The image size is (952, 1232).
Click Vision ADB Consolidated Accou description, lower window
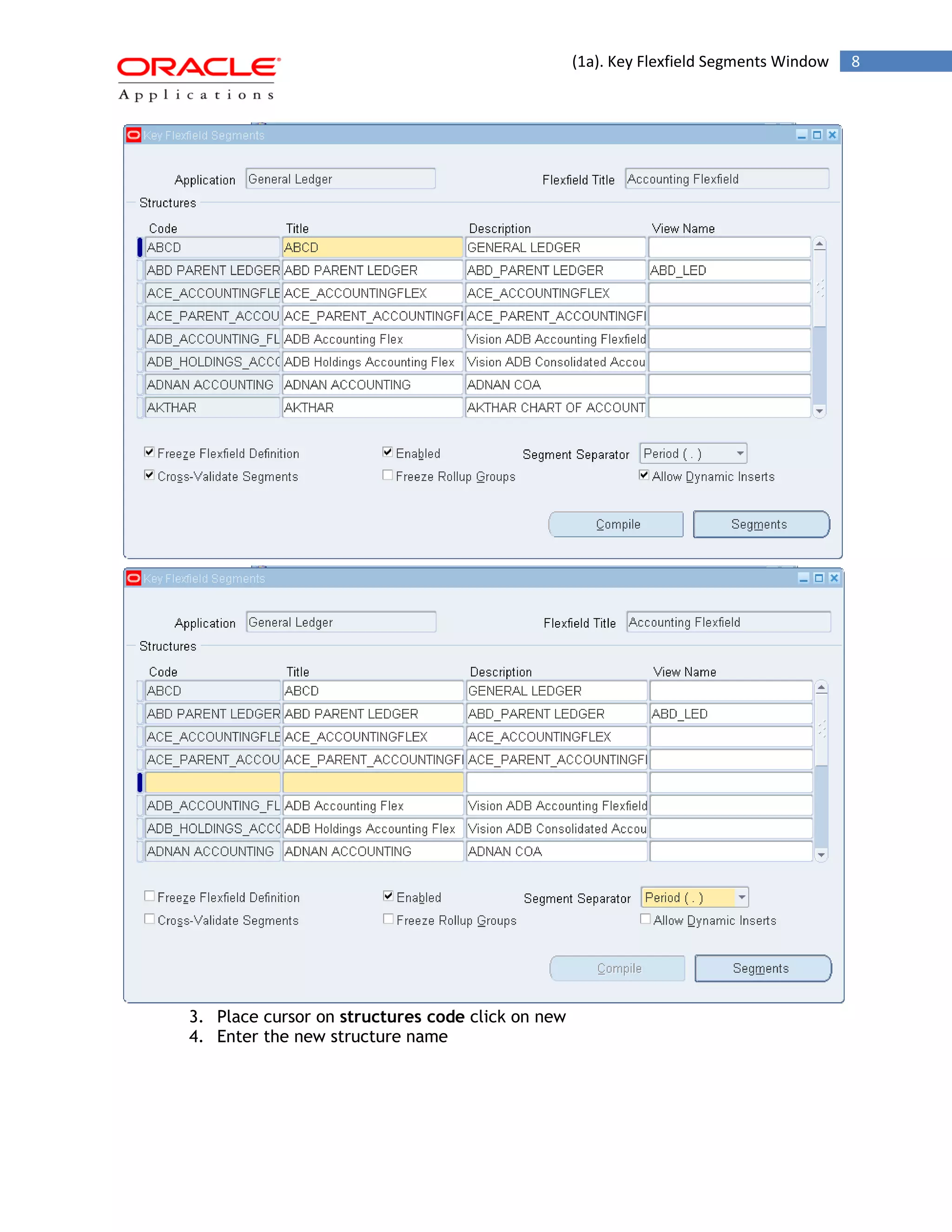click(x=556, y=828)
